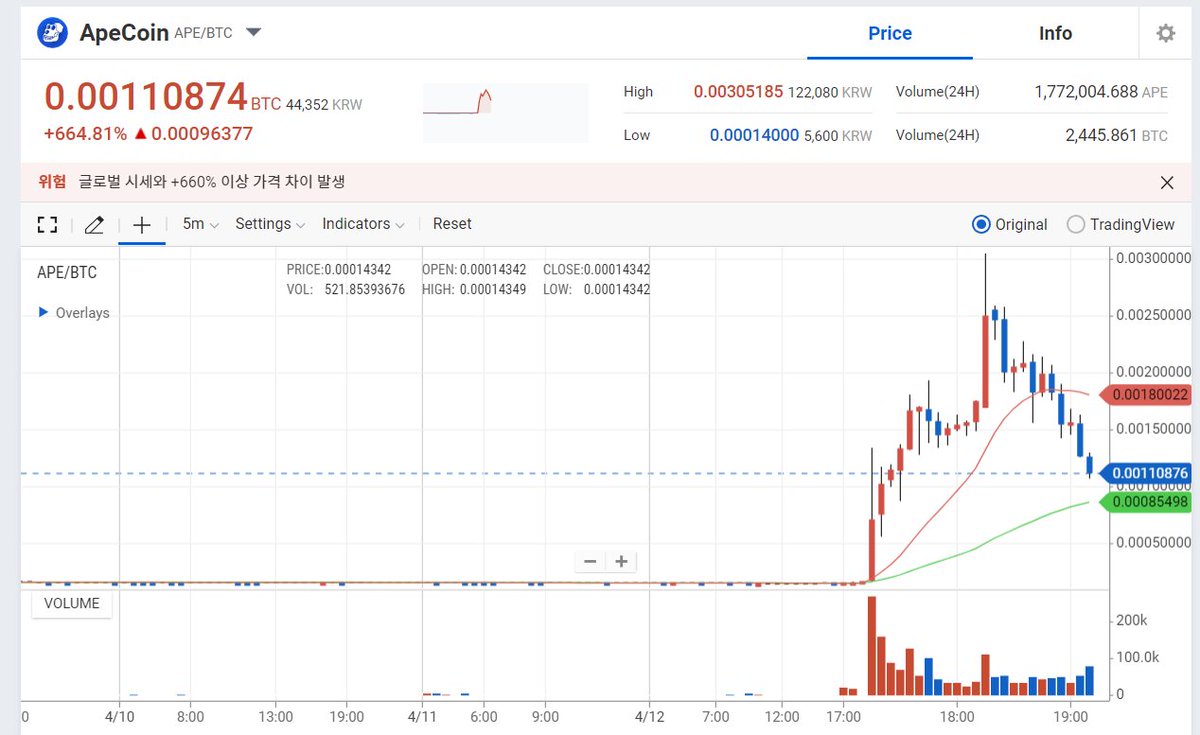Click the plus icon to add a chart
The height and width of the screenshot is (735, 1200).
[x=142, y=224]
